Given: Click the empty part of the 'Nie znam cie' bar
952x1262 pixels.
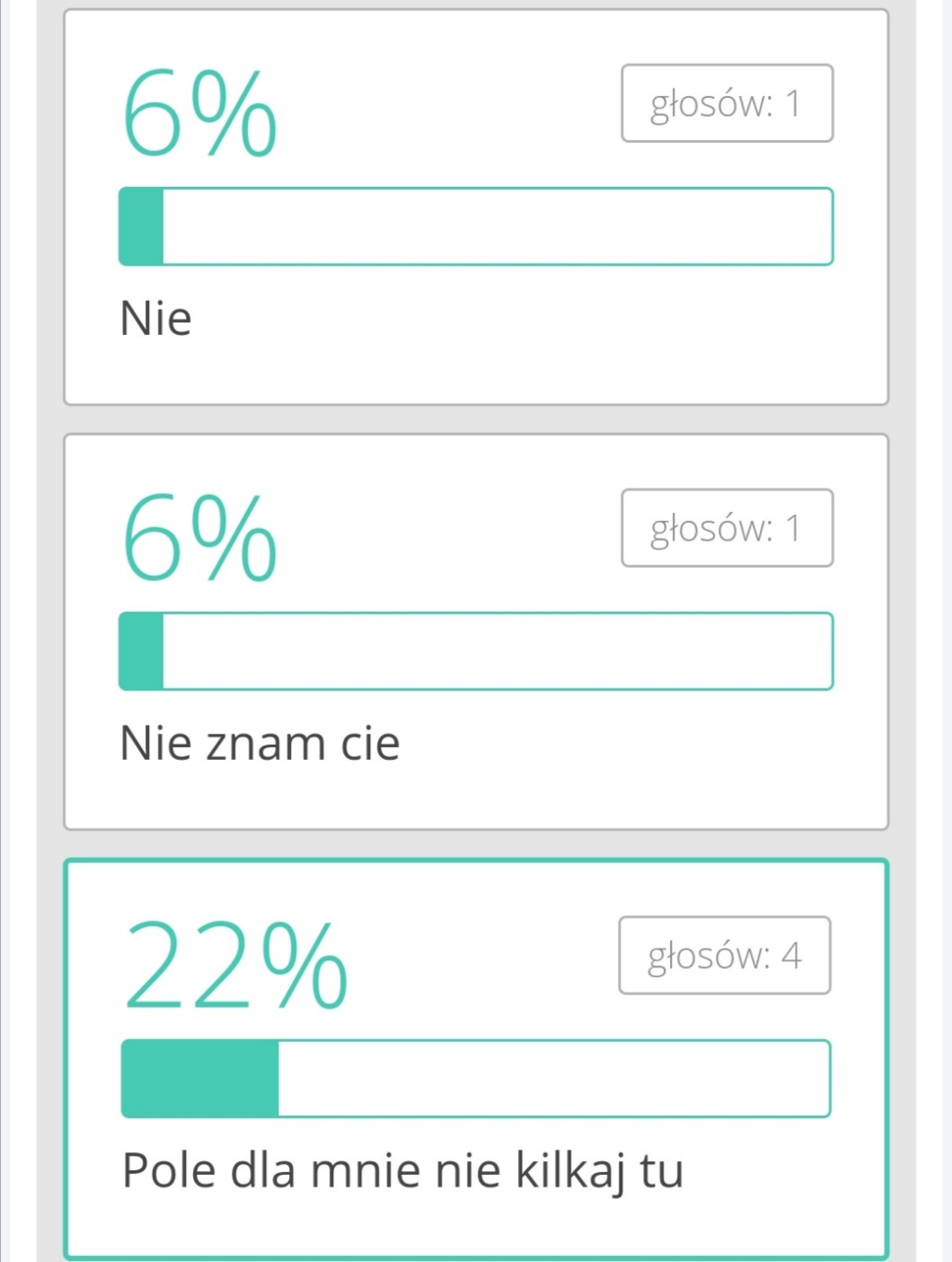Looking at the screenshot, I should click(x=498, y=652).
